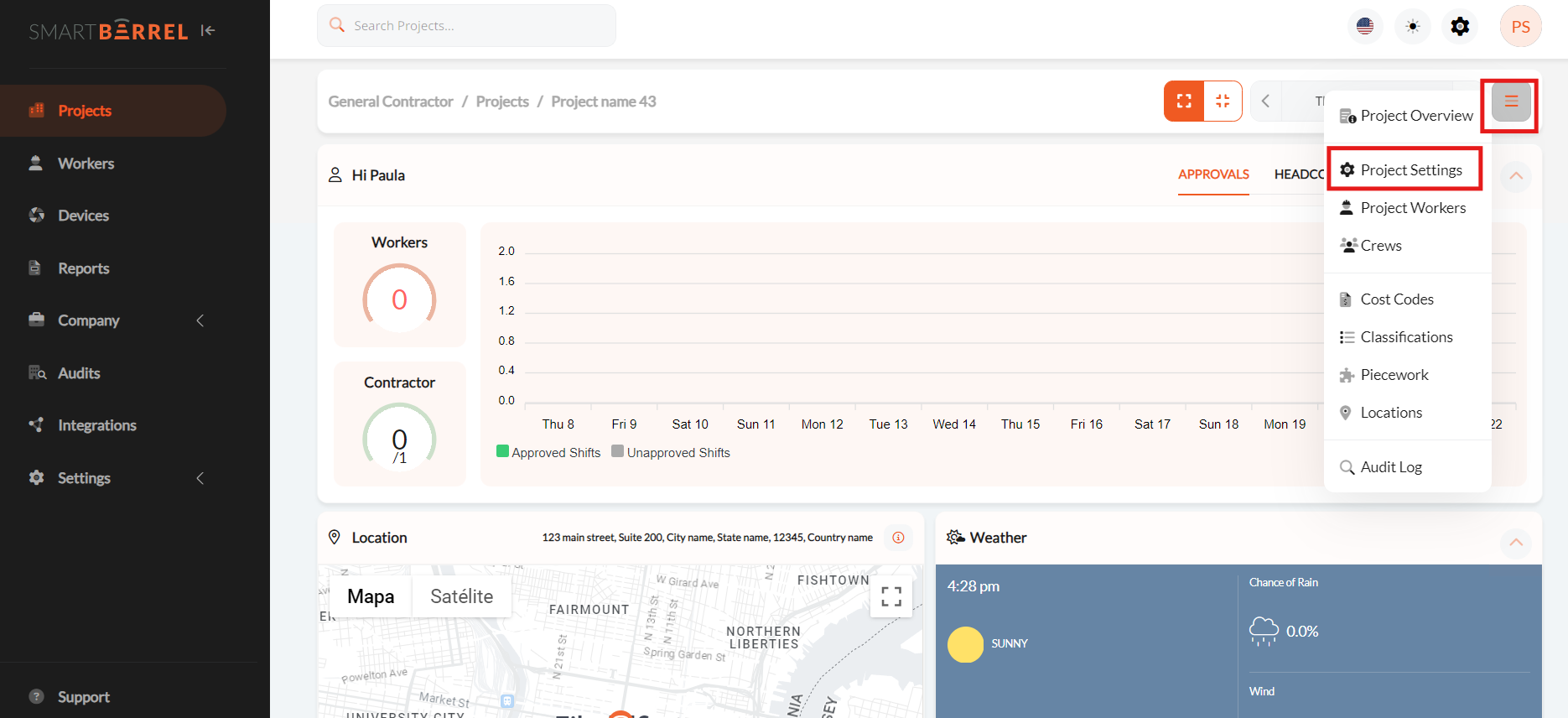Screen dimensions: 1568x718
Task: Switch map to Satélite view
Action: (x=461, y=596)
